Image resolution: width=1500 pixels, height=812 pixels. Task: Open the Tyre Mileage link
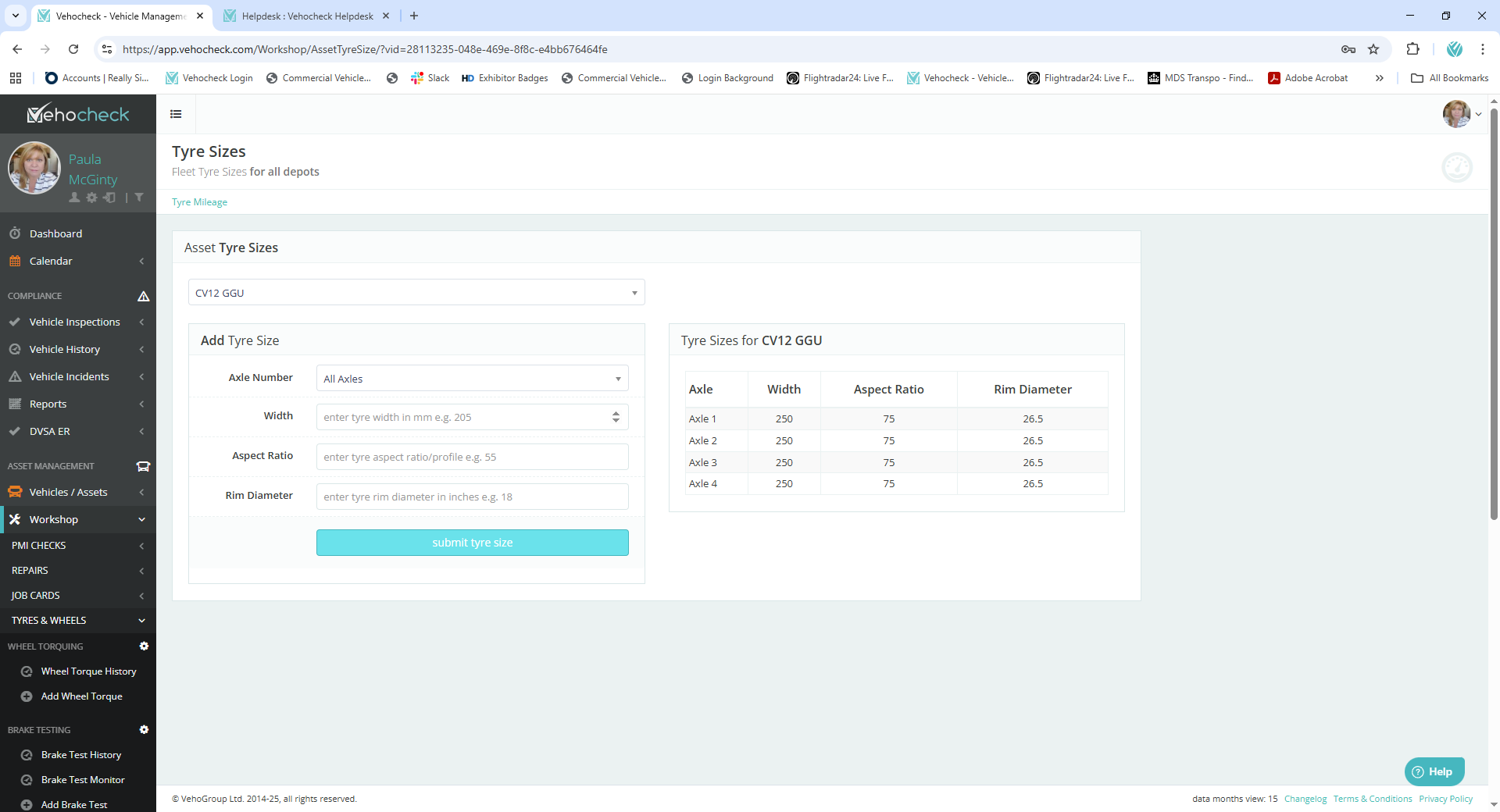(199, 202)
